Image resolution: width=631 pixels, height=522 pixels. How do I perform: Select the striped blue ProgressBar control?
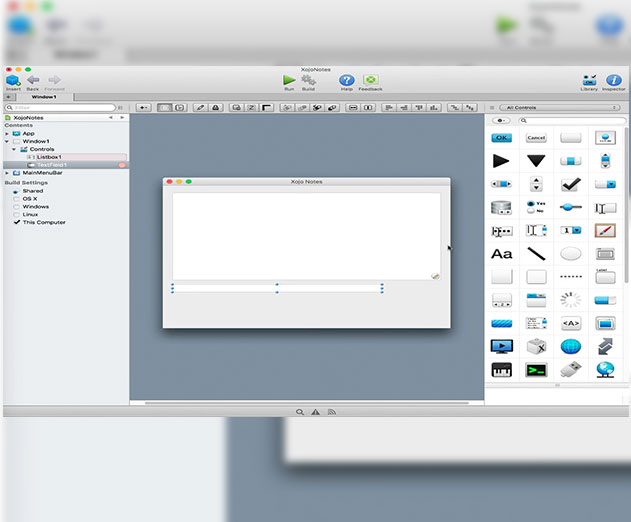pyautogui.click(x=501, y=323)
